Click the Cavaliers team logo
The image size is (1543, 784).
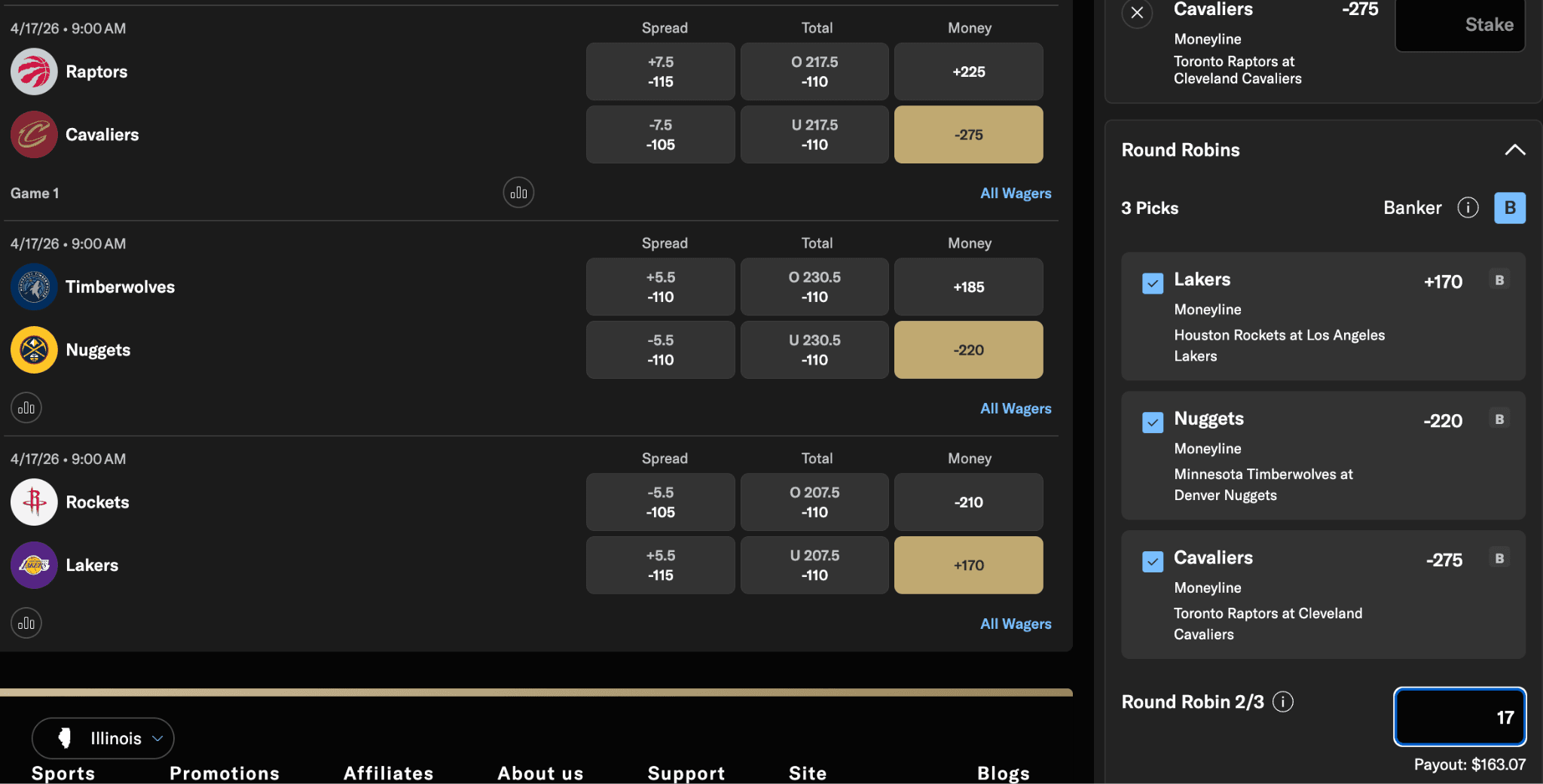coord(34,135)
